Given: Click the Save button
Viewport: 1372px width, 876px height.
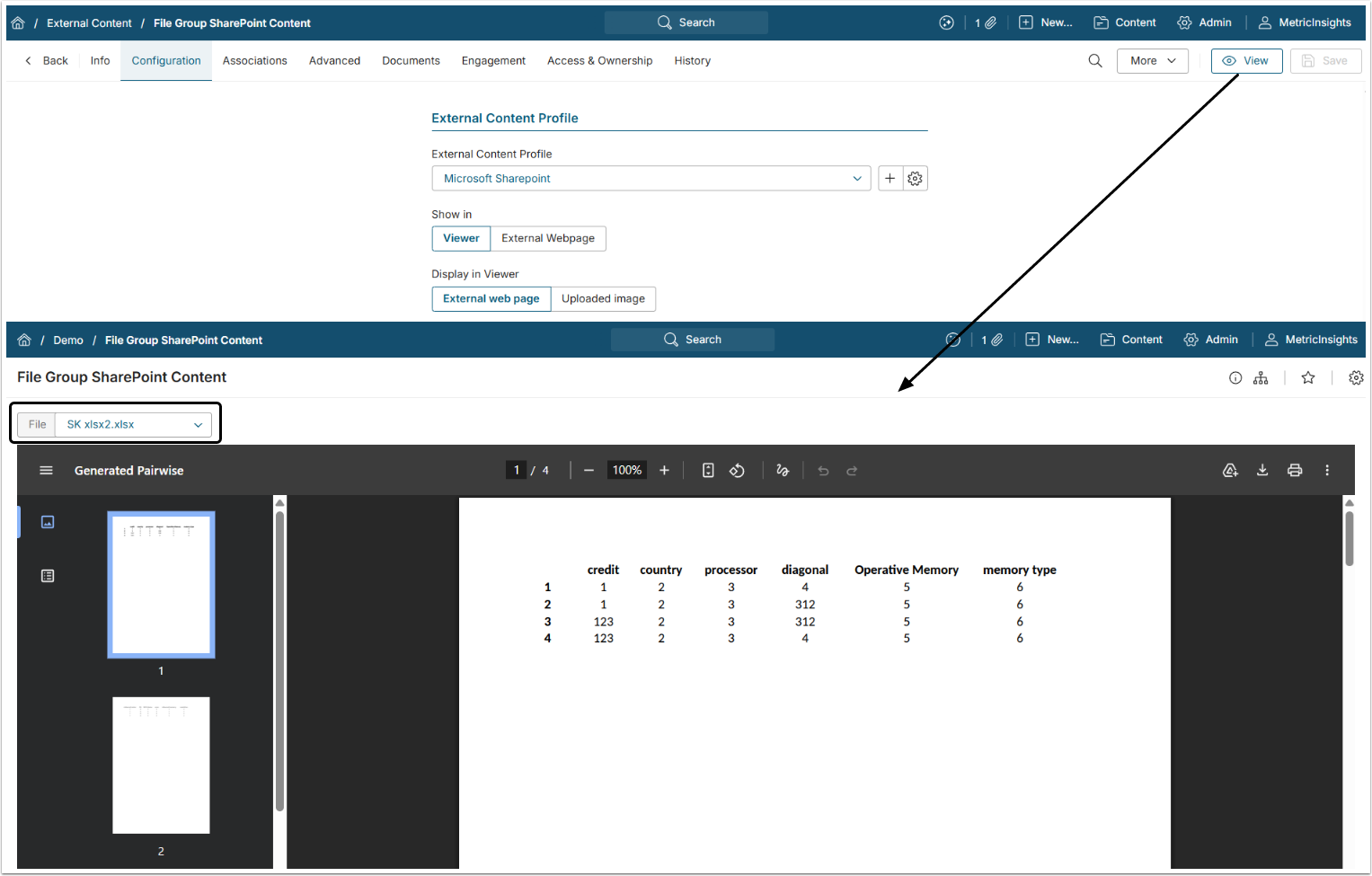Looking at the screenshot, I should [1326, 61].
